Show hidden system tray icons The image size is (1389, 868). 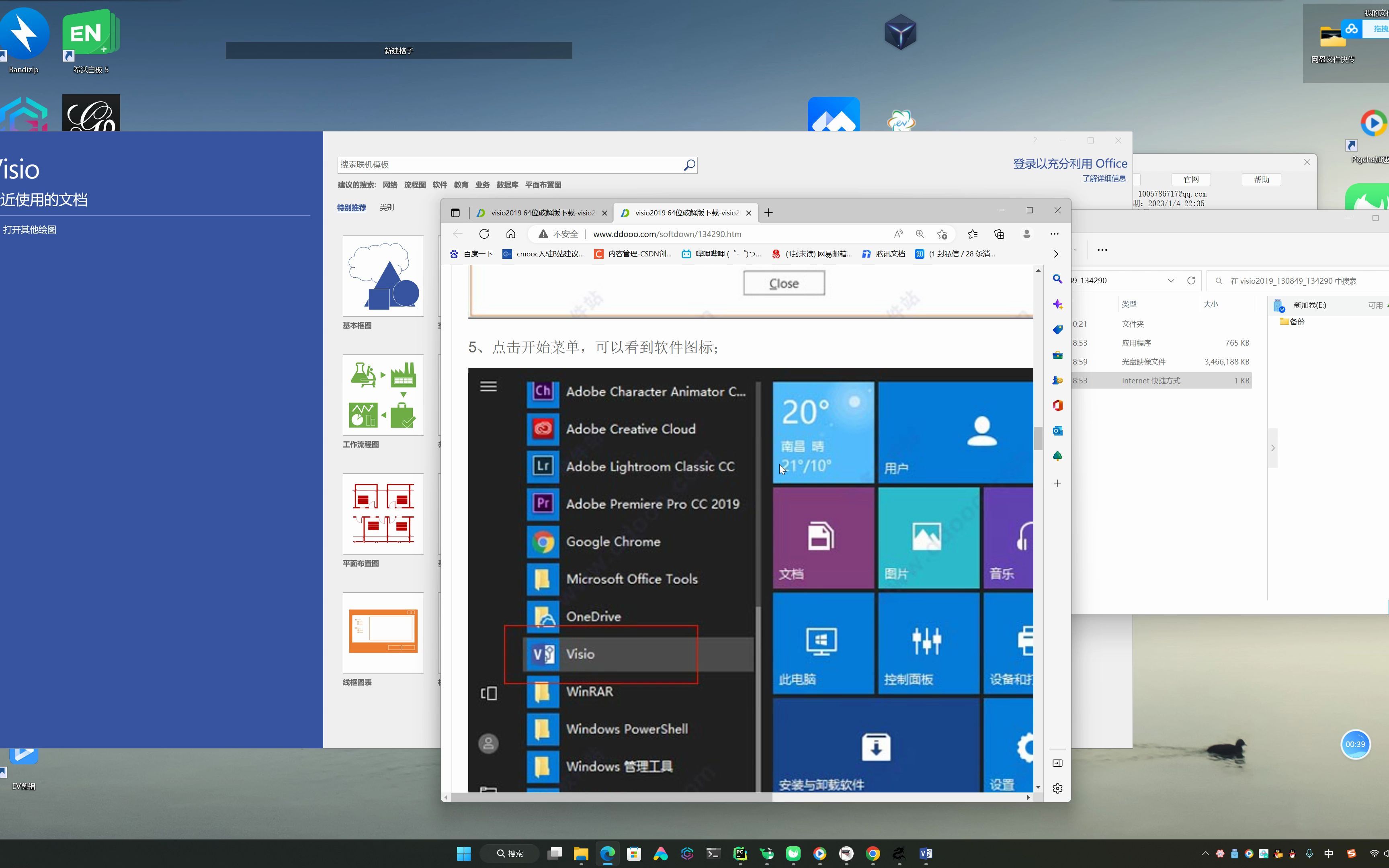[1205, 854]
